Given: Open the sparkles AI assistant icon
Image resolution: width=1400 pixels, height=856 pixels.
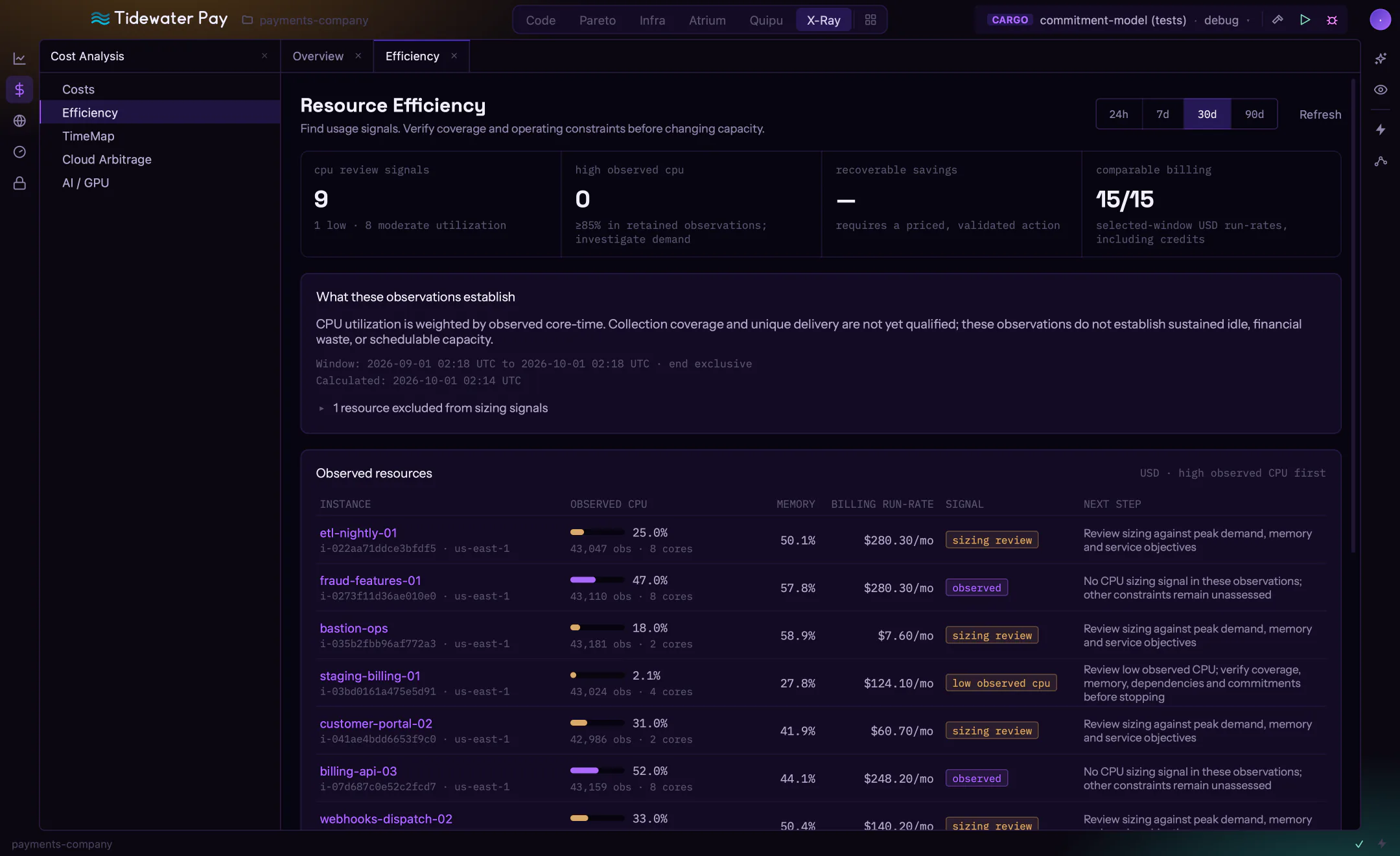Looking at the screenshot, I should [1381, 58].
